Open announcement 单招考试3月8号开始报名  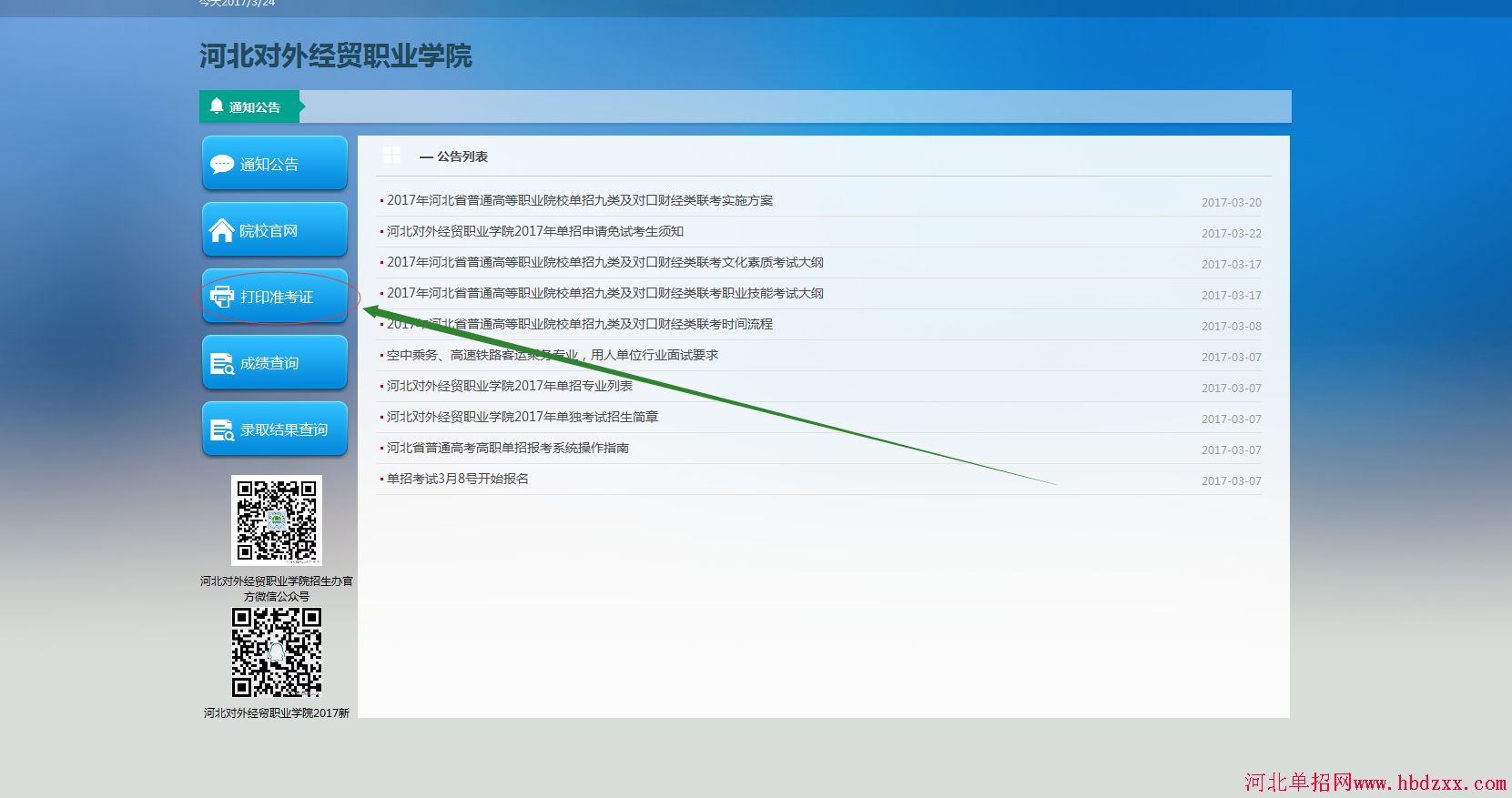click(x=458, y=479)
